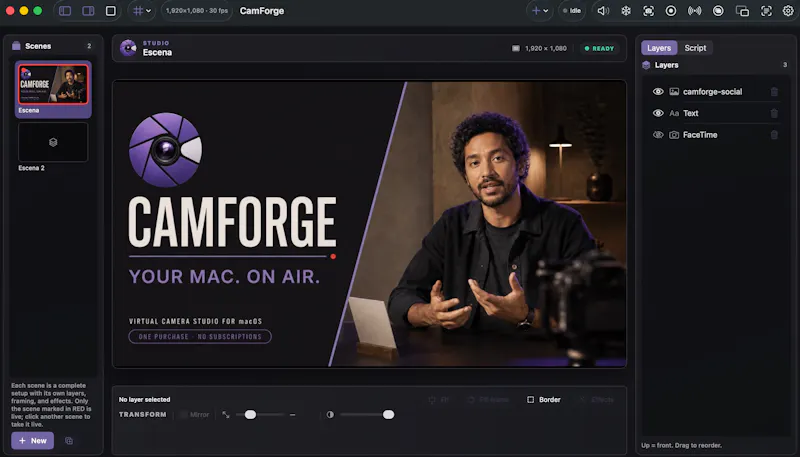
Task: Hide the Text layer
Action: 658,113
